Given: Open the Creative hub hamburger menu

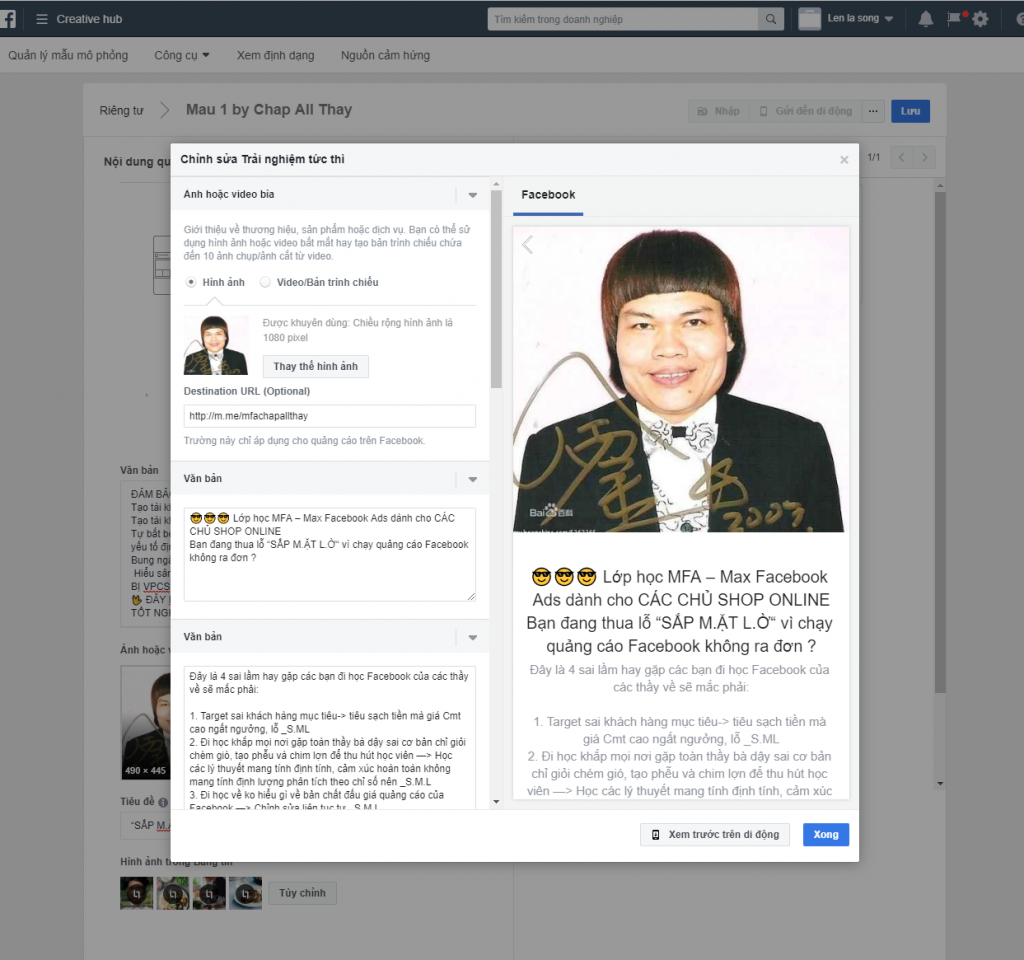Looking at the screenshot, I should [42, 19].
